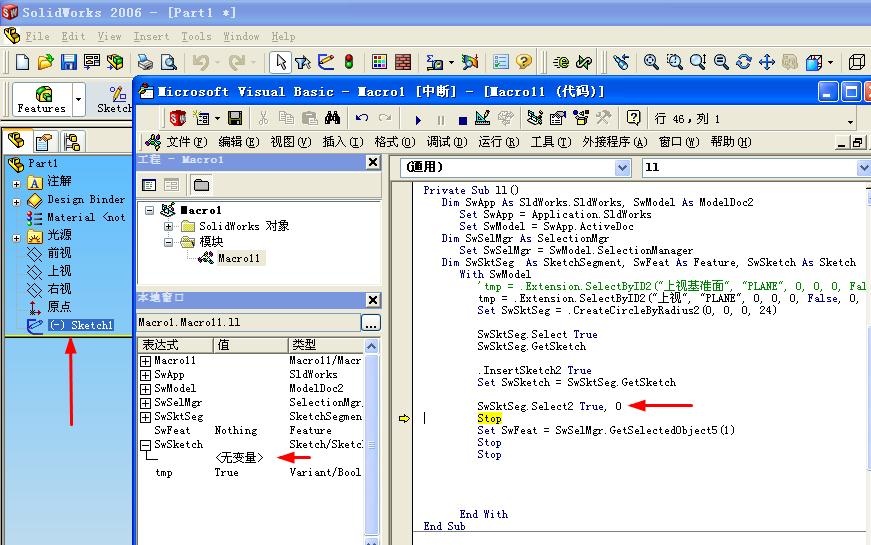Click the Properties Window icon in VB toolbar

coord(557,118)
